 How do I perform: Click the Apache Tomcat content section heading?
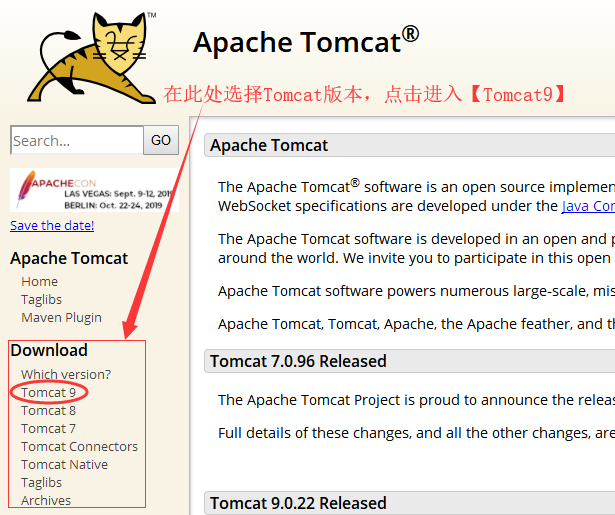coord(269,145)
